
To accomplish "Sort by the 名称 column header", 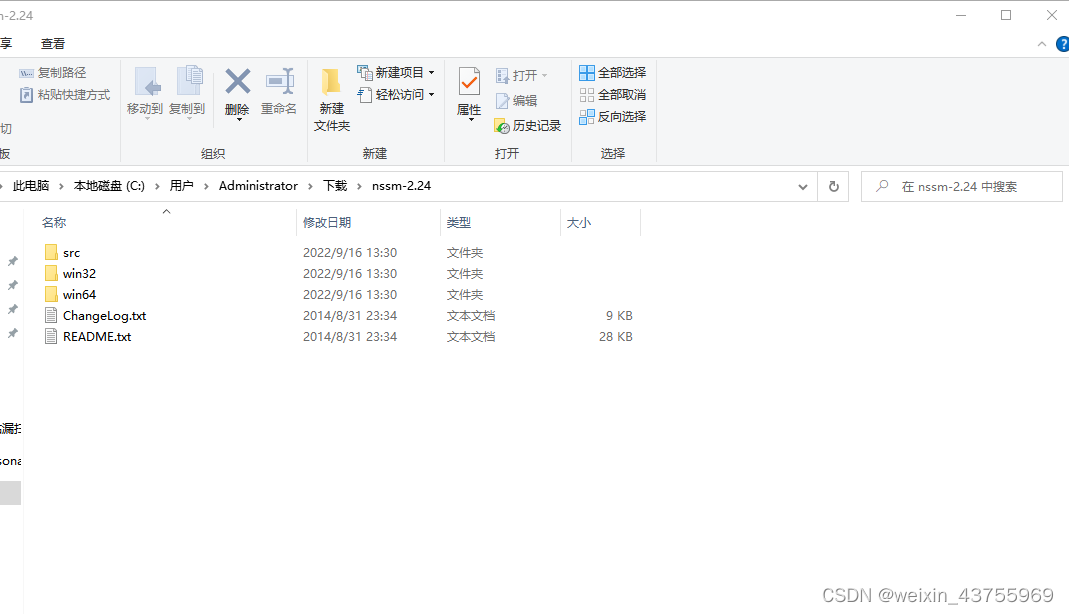I will pos(54,223).
